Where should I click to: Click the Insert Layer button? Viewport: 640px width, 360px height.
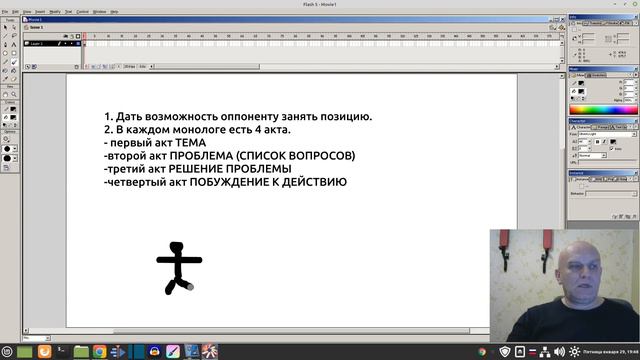(27, 67)
